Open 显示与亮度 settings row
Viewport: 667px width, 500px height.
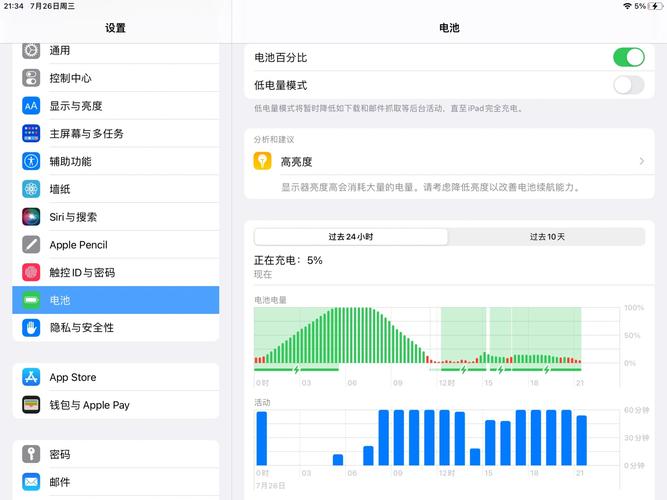[116, 106]
